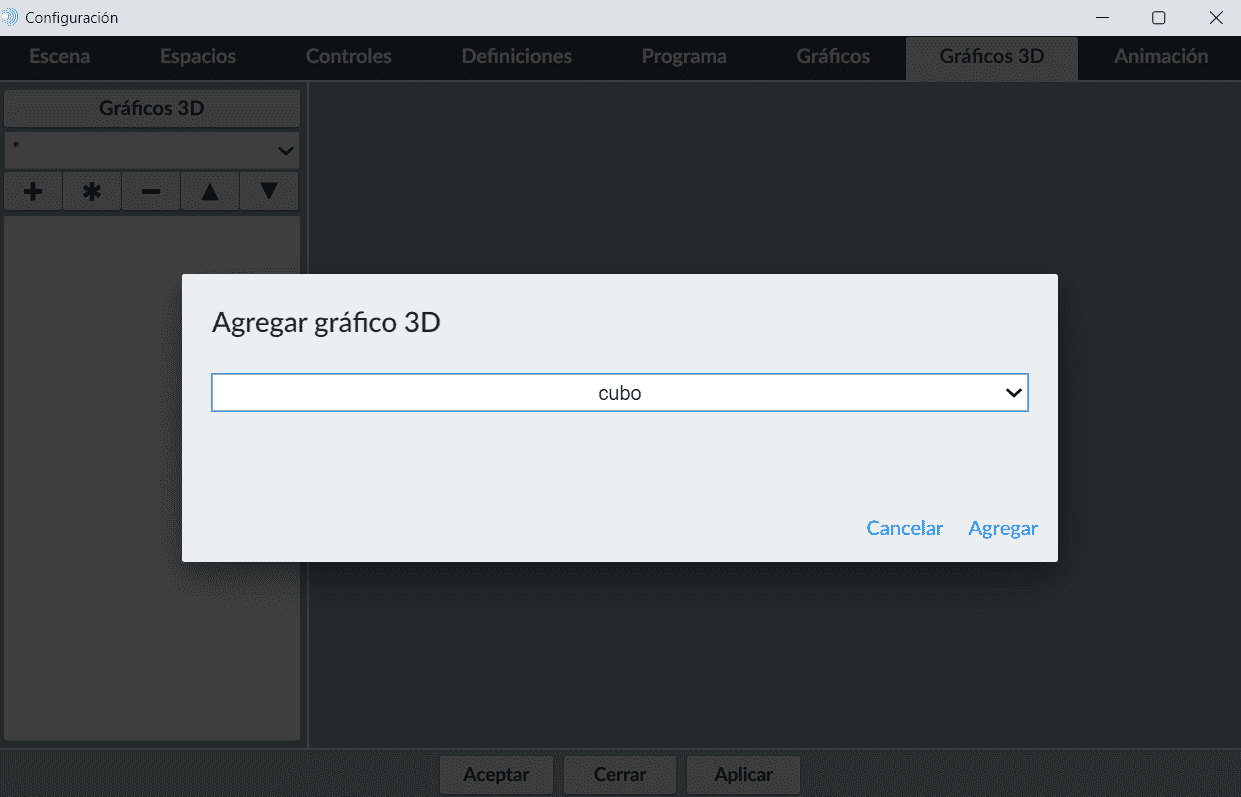This screenshot has height=797, width=1241.
Task: Click the up triangle move icon
Action: tap(210, 191)
